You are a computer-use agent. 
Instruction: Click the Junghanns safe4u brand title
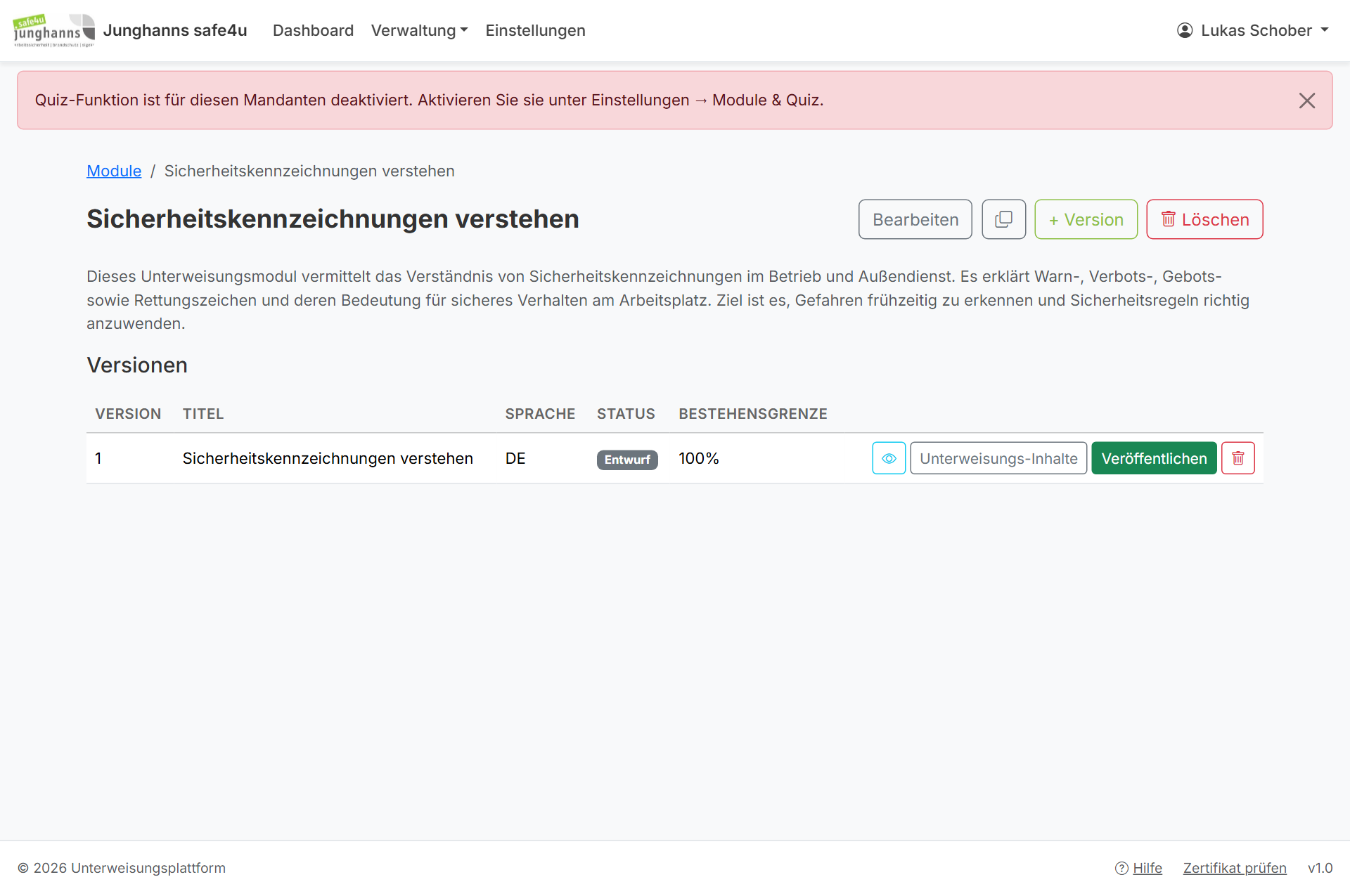coord(175,30)
